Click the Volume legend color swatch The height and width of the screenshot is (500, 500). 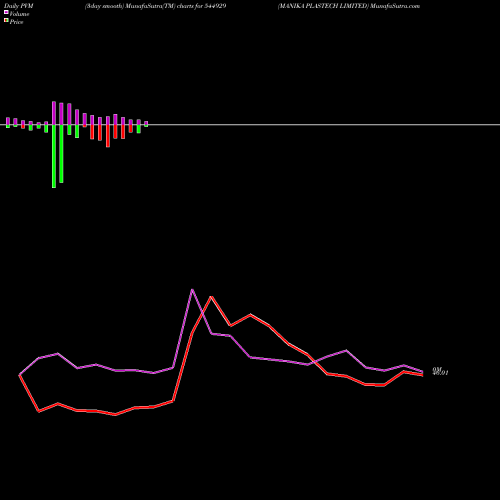pyautogui.click(x=6, y=12)
